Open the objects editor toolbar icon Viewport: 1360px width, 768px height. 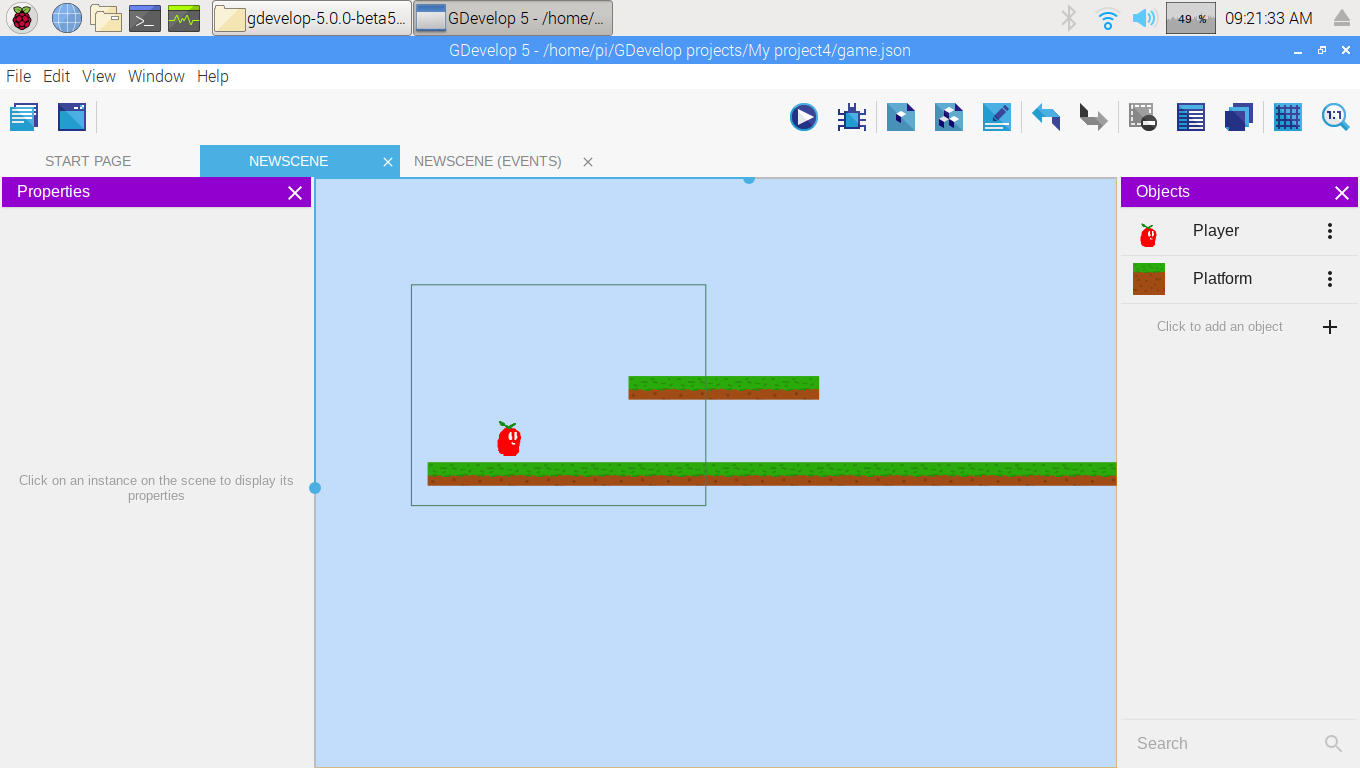901,117
